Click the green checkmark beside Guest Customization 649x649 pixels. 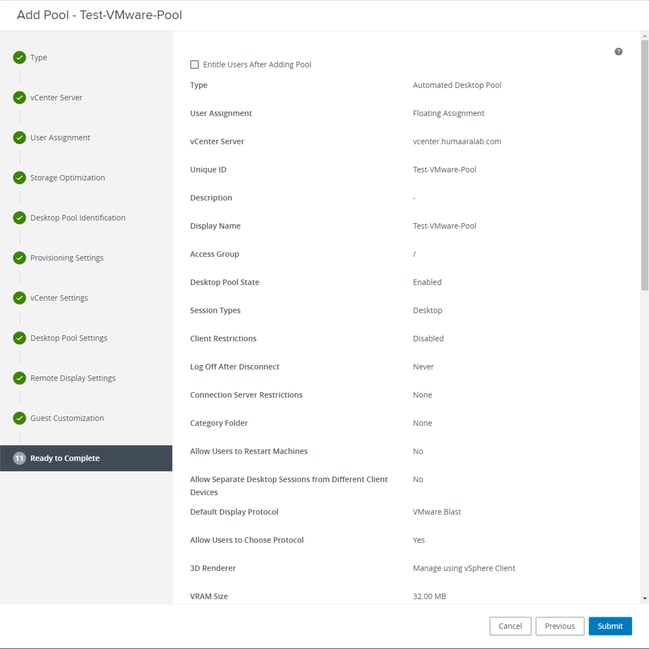[19, 418]
